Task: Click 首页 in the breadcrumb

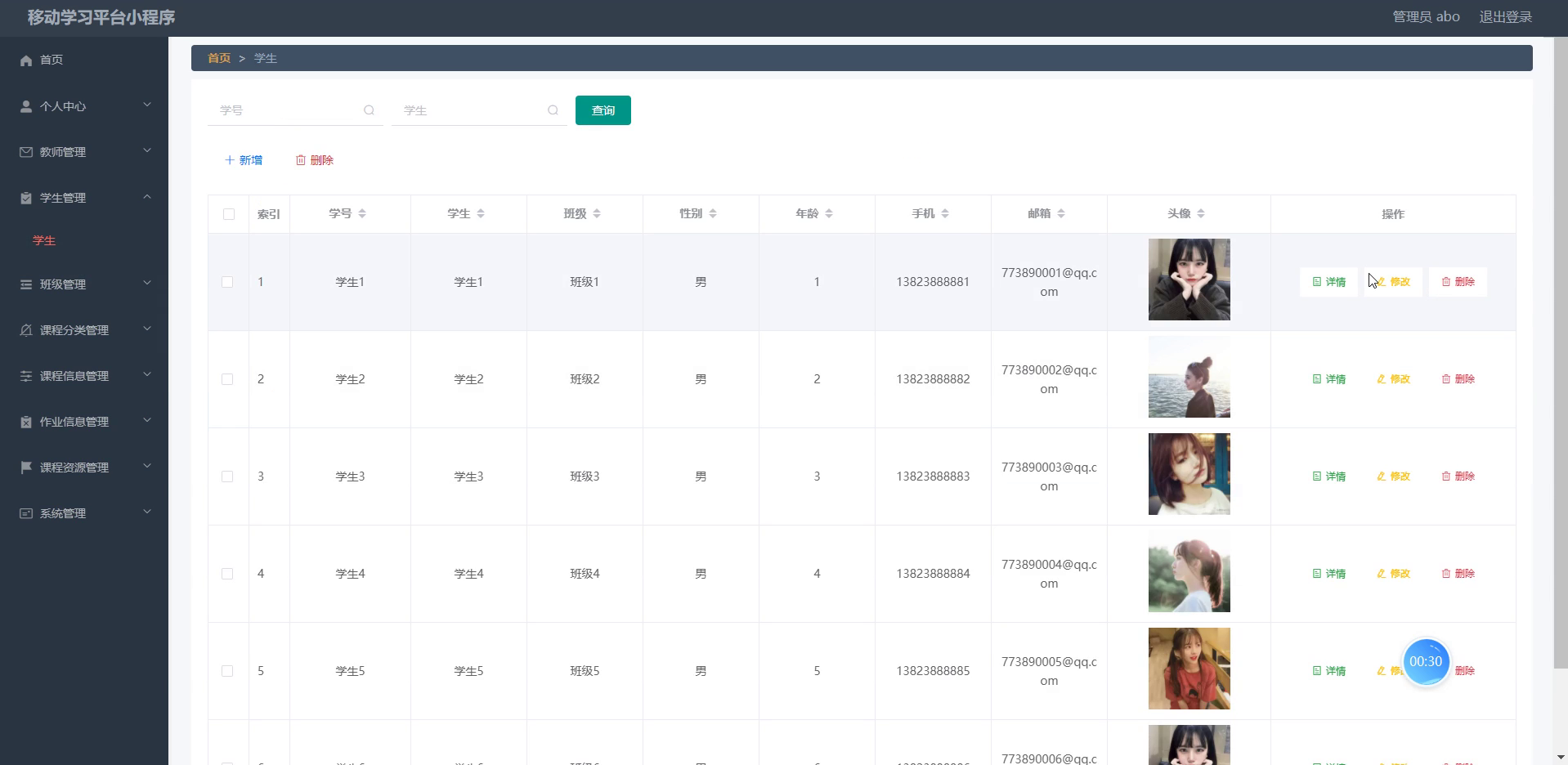Action: coord(219,58)
